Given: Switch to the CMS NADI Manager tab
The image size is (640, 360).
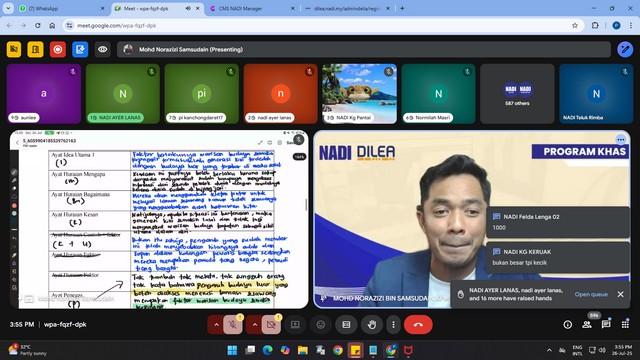Looking at the screenshot, I should [251, 8].
